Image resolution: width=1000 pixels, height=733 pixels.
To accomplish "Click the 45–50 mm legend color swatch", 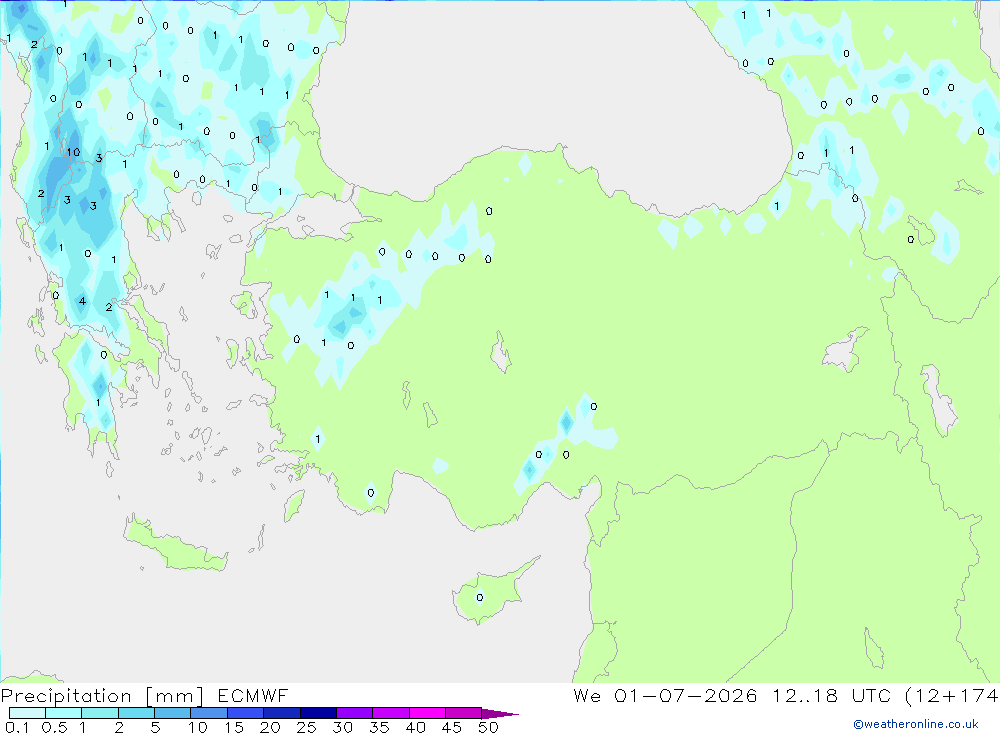I will point(464,713).
